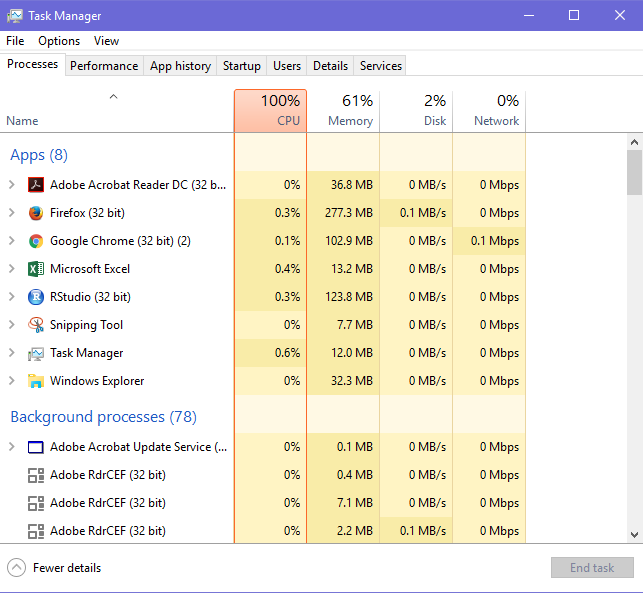
Task: Sort processes by CPU column header
Action: tap(270, 111)
